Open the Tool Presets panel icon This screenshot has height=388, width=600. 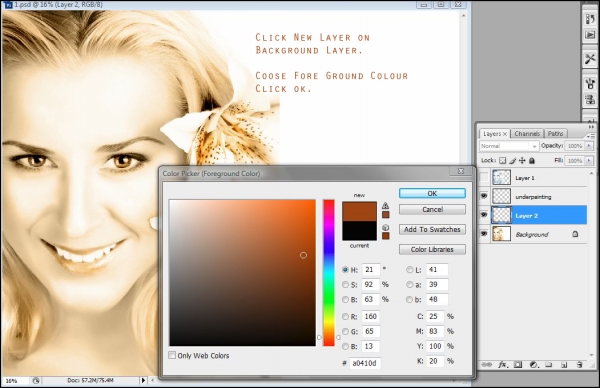click(590, 59)
